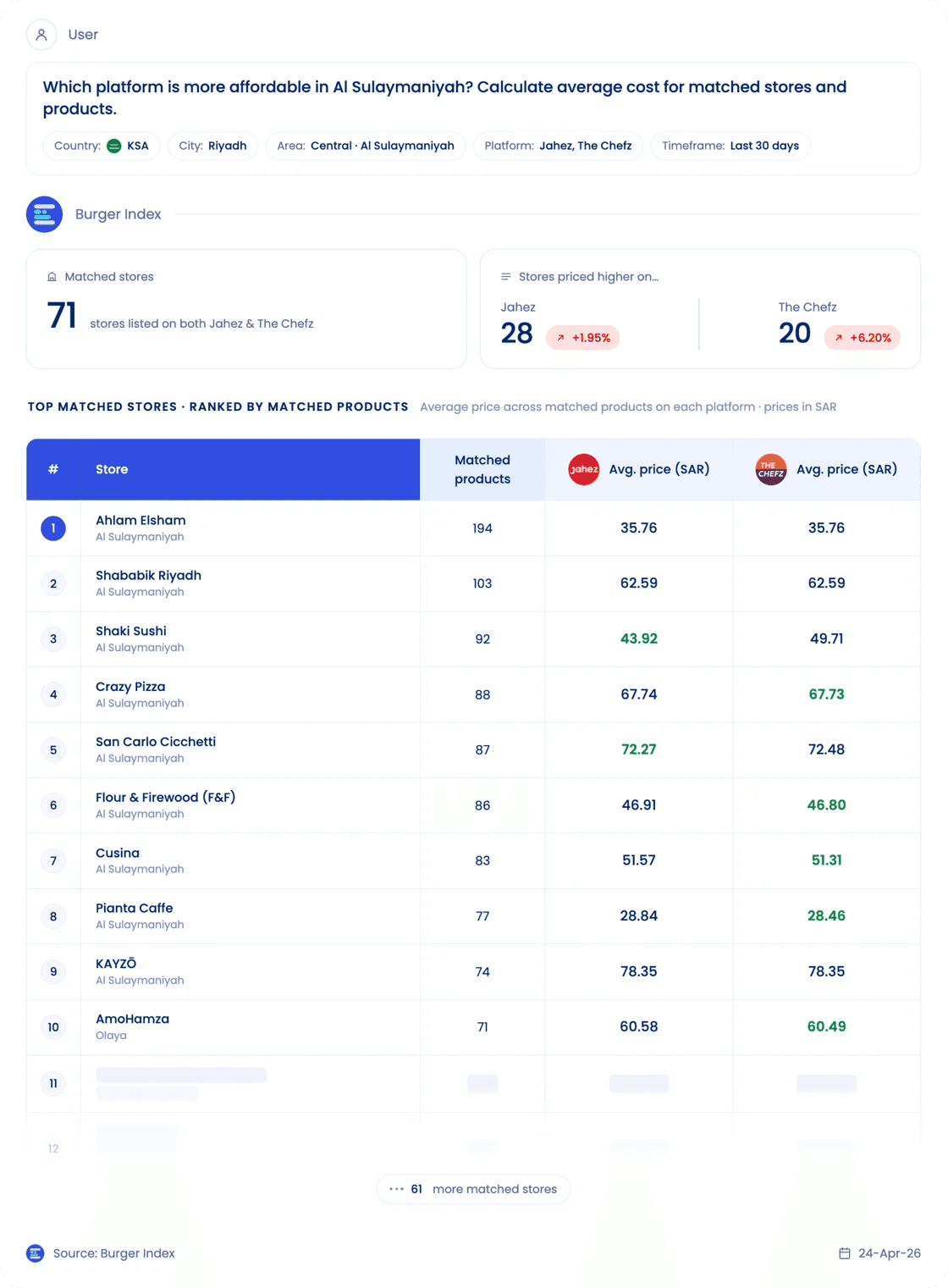Click the 71 matched stores count
Viewport: 948px width, 1288px height.
pos(62,316)
